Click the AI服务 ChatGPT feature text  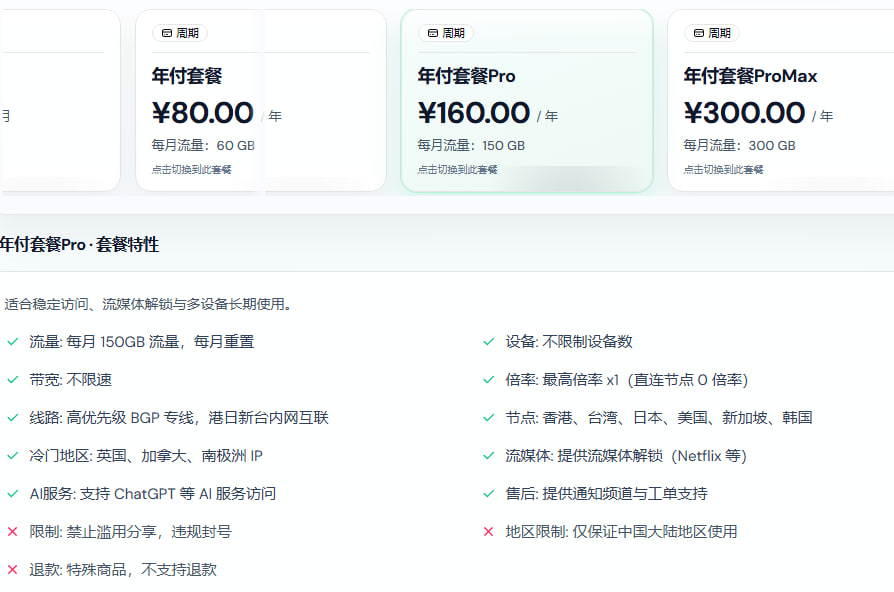pos(152,494)
